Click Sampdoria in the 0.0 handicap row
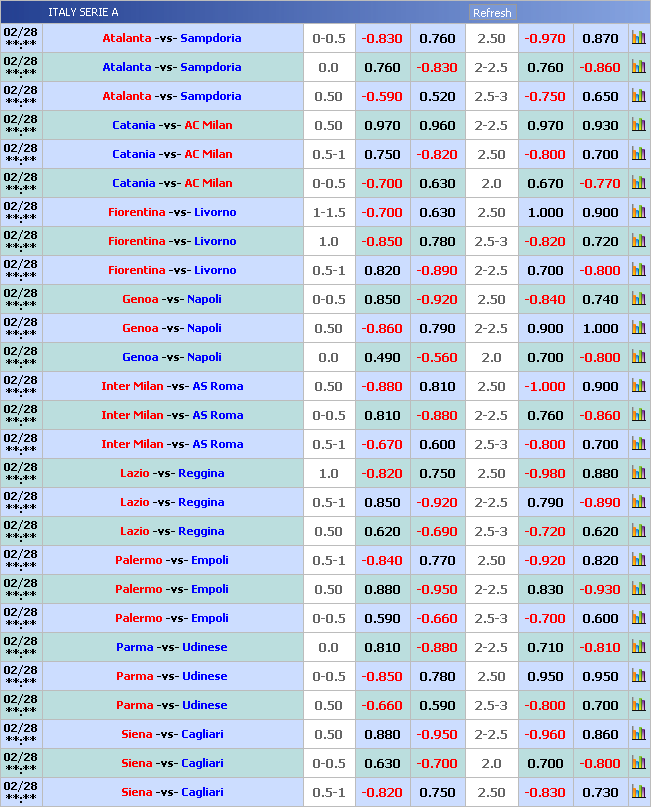 210,67
